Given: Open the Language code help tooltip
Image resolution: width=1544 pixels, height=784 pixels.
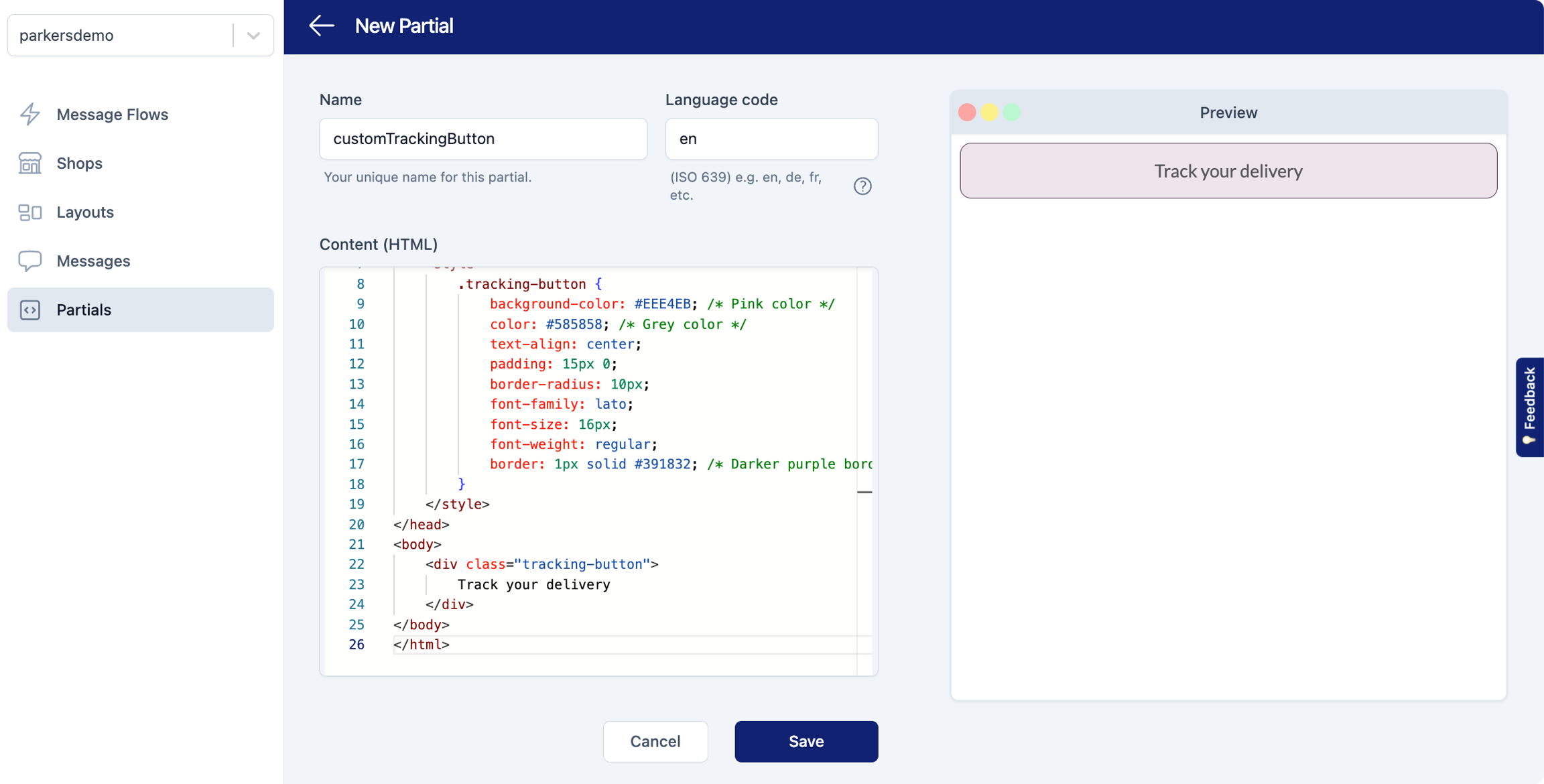Looking at the screenshot, I should click(862, 186).
